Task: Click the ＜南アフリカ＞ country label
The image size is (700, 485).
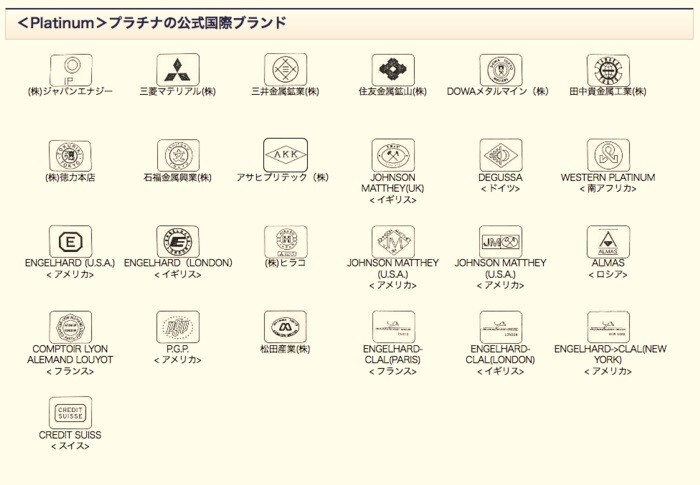Action: 608,188
